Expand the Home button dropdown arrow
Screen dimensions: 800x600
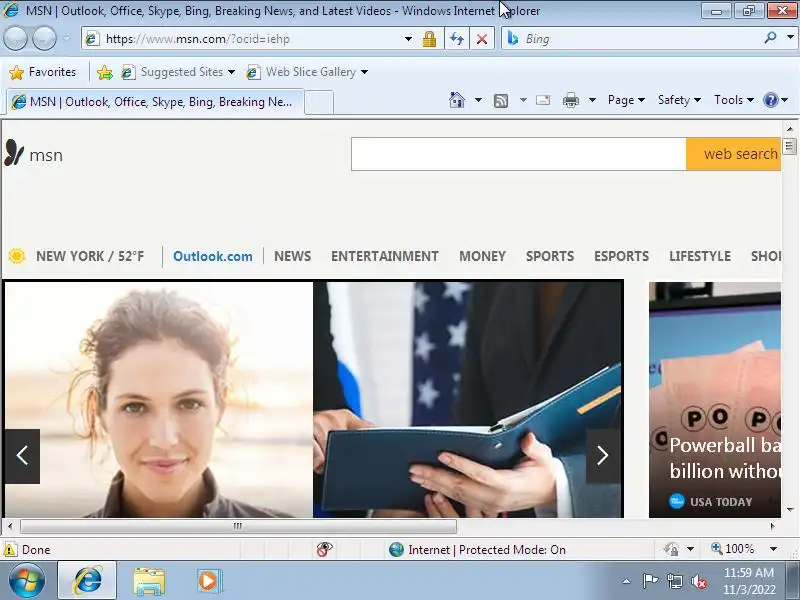click(x=478, y=100)
